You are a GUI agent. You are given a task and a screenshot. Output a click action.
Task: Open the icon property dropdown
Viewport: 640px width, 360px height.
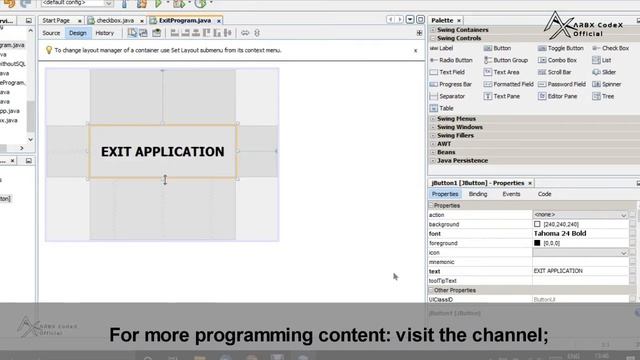(x=623, y=253)
